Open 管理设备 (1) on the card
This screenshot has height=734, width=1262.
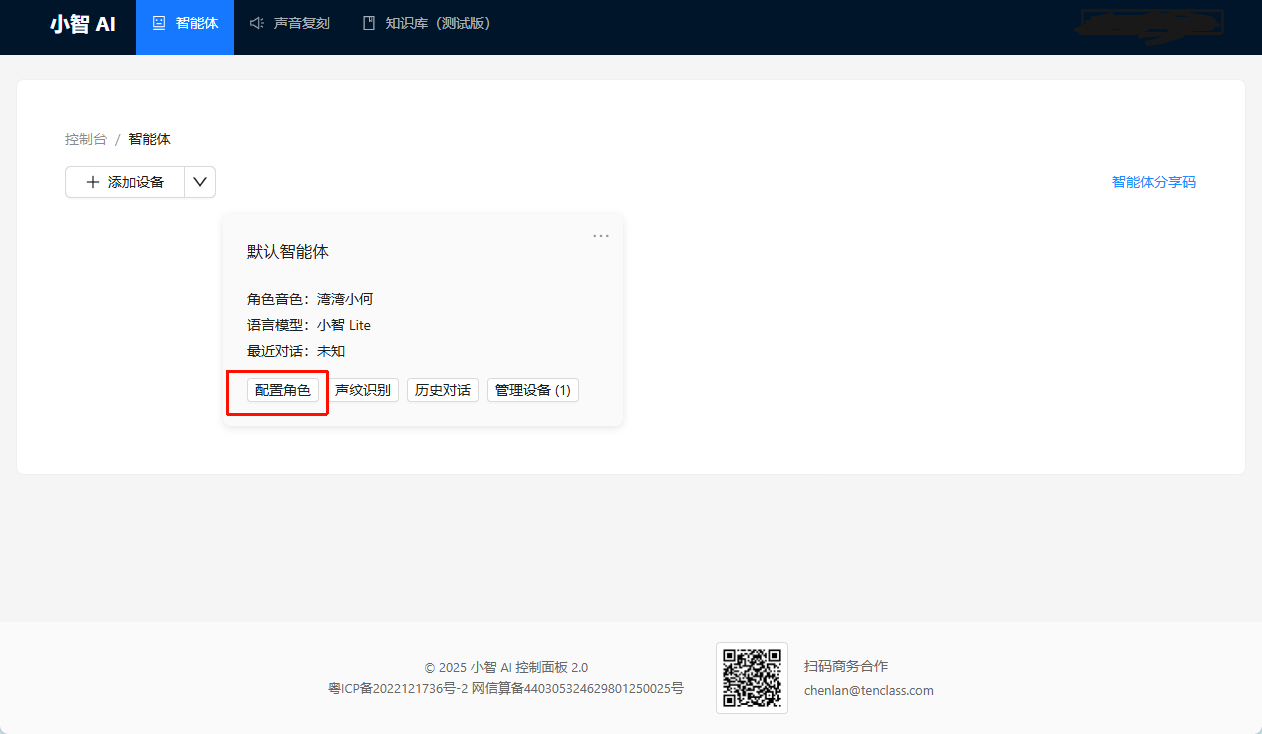(532, 390)
